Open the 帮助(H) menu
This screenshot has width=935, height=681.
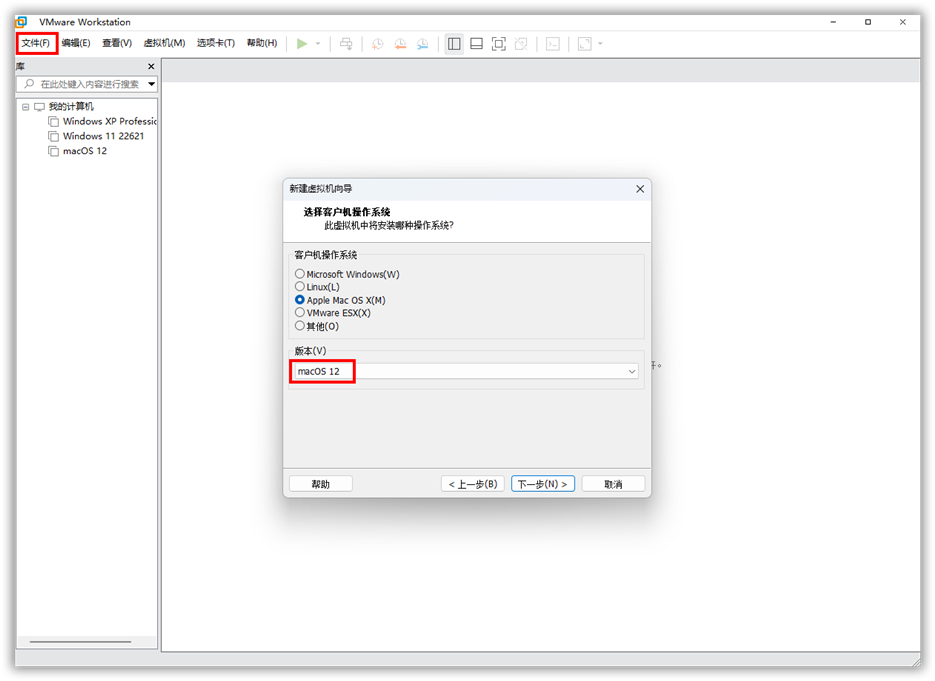pyautogui.click(x=262, y=43)
